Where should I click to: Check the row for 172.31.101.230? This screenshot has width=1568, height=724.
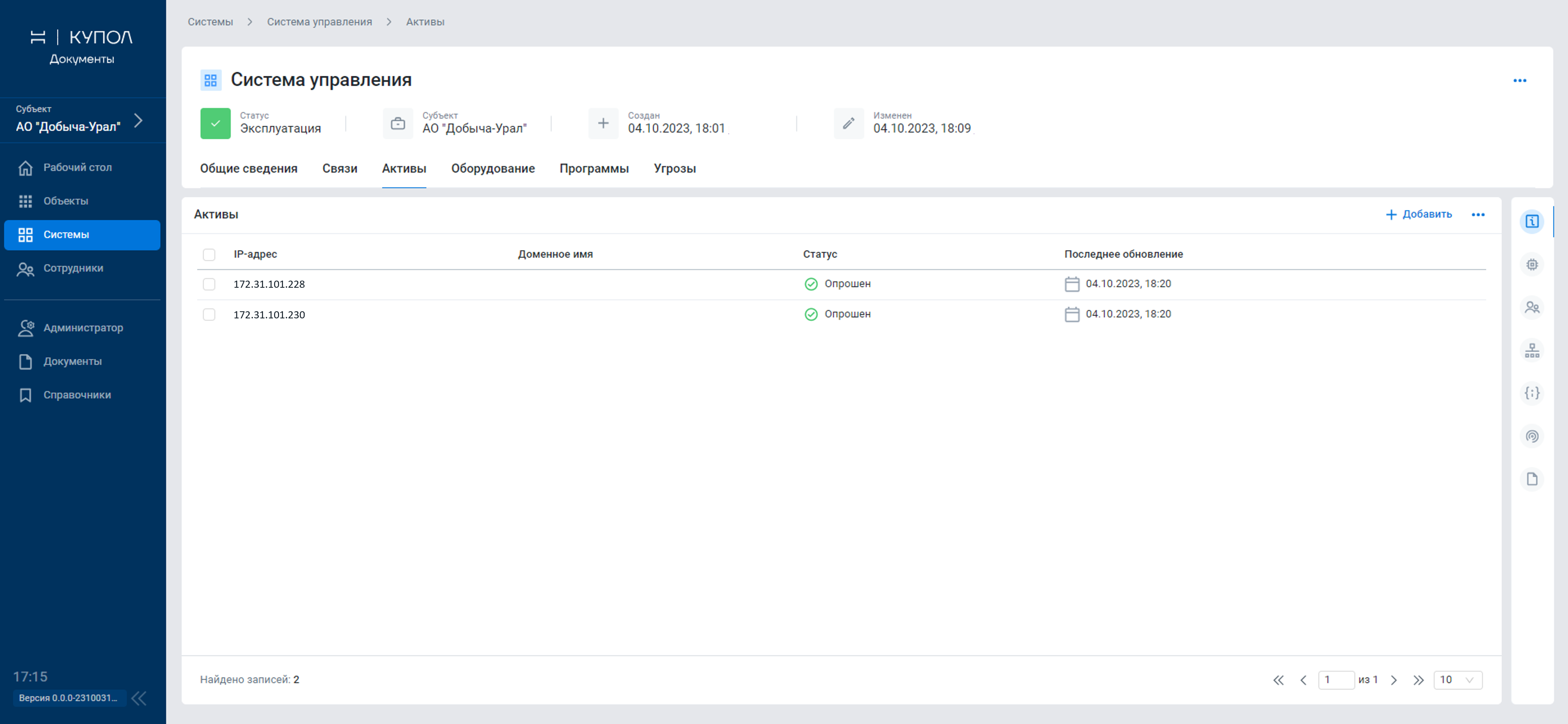click(x=209, y=314)
